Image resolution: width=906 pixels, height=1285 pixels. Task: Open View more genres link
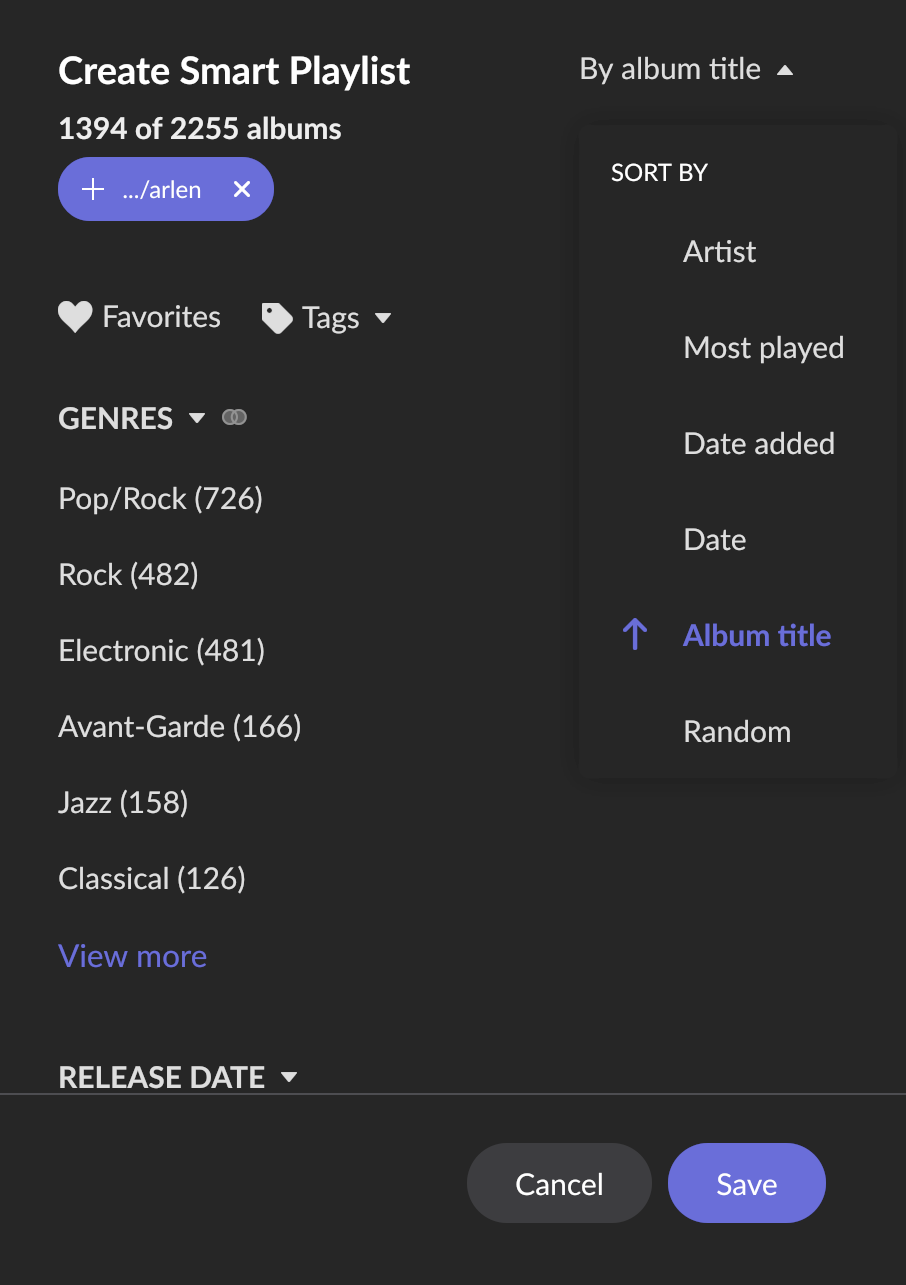point(132,956)
